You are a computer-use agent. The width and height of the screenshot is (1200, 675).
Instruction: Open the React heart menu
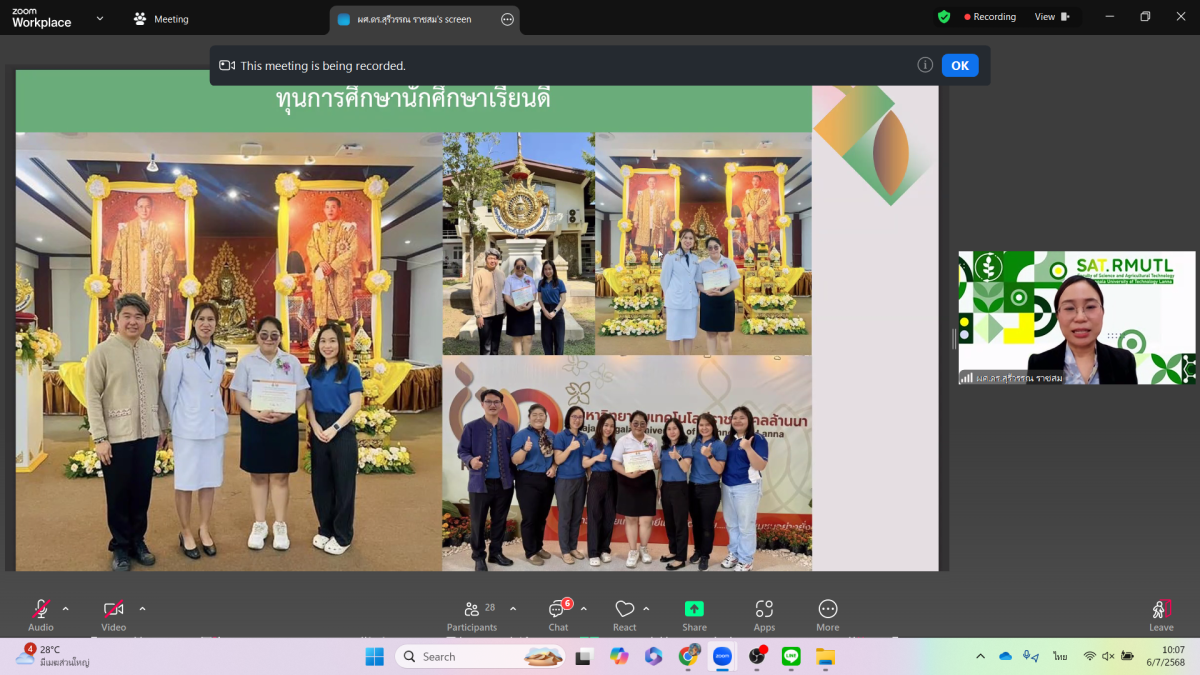tap(625, 615)
